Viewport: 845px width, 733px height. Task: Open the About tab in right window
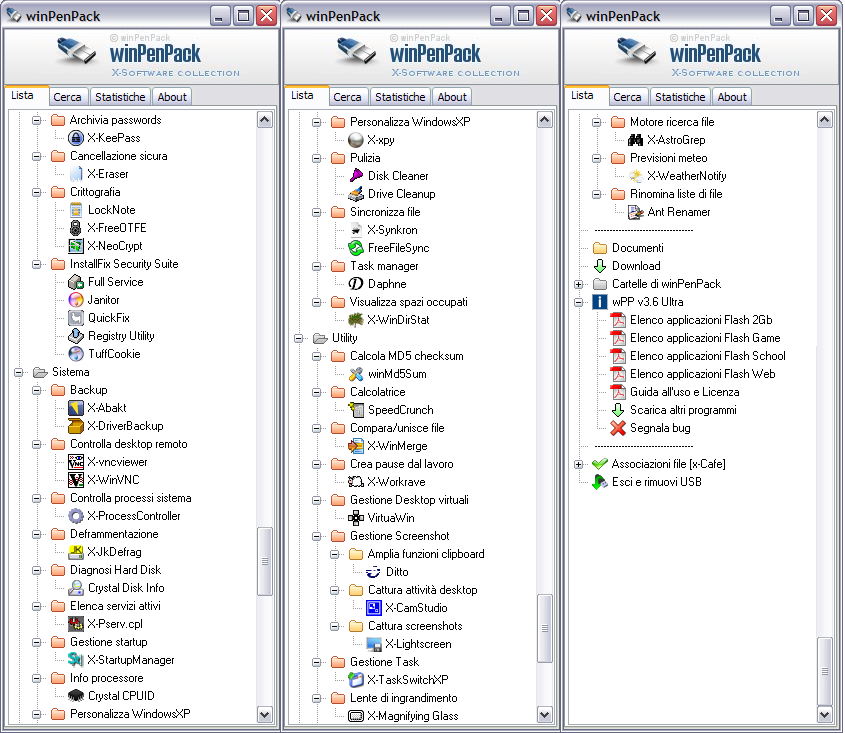[x=732, y=97]
